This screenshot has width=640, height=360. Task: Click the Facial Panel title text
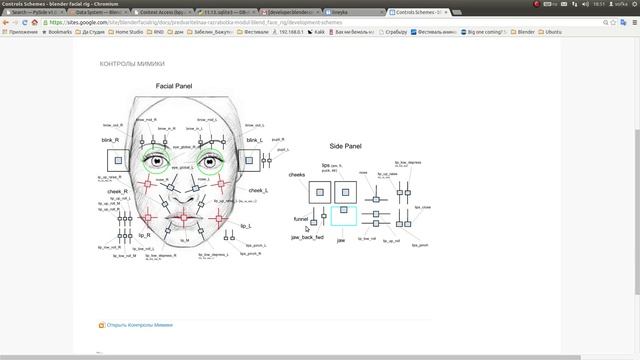[x=174, y=86]
